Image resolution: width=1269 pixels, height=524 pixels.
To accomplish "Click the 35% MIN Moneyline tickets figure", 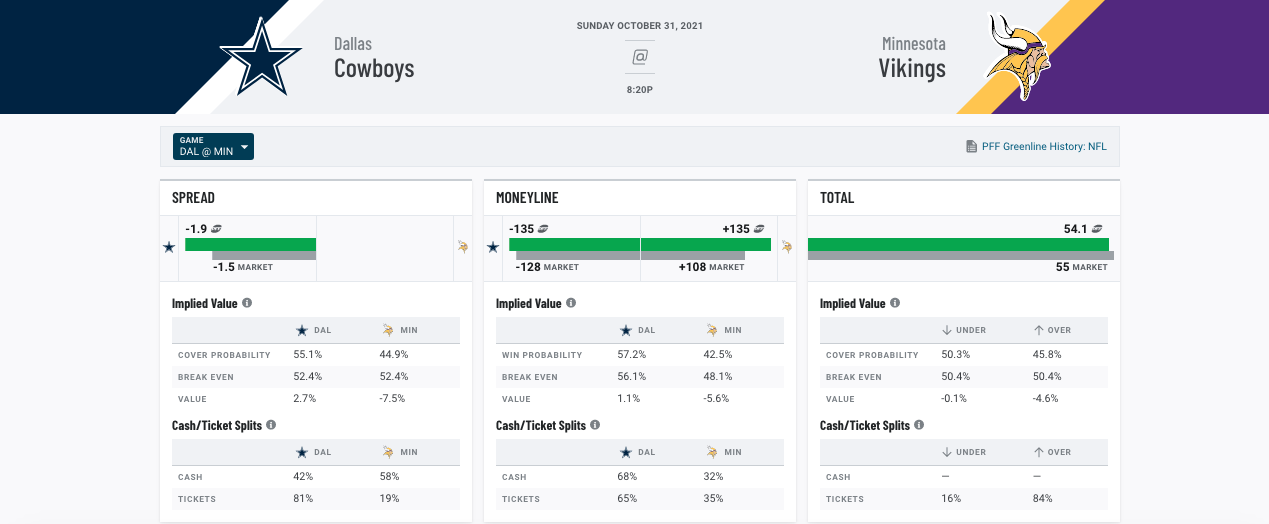I will click(x=715, y=498).
